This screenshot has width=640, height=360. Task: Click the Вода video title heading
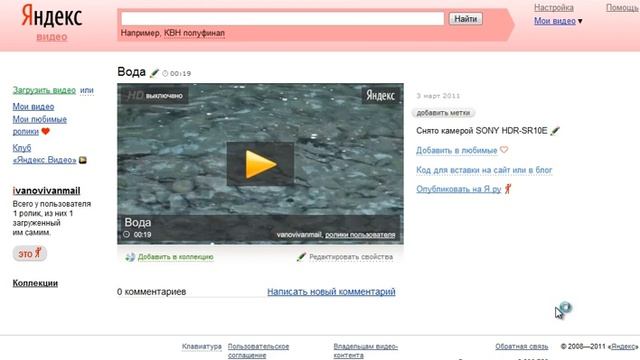click(x=131, y=72)
